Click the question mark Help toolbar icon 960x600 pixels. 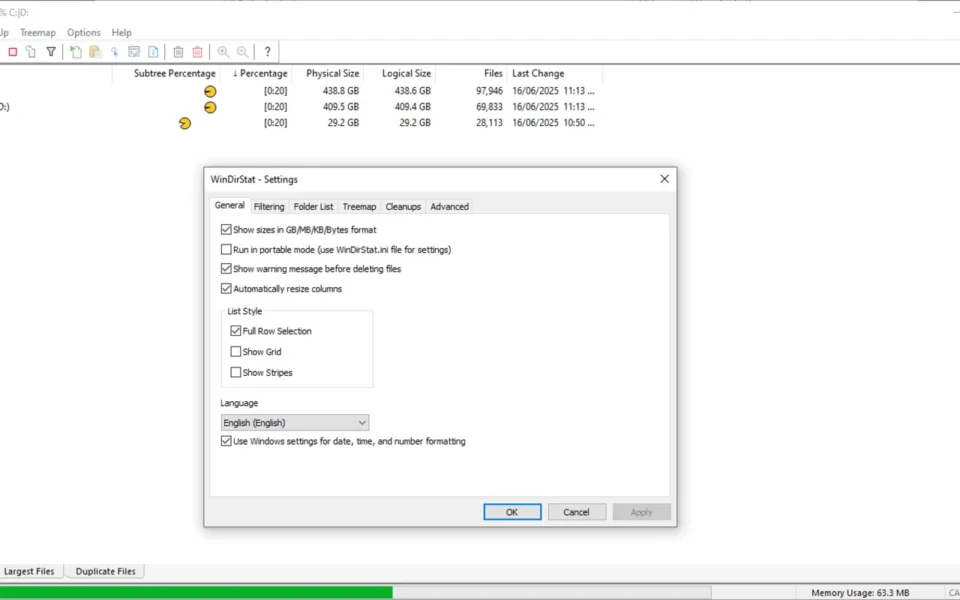267,52
